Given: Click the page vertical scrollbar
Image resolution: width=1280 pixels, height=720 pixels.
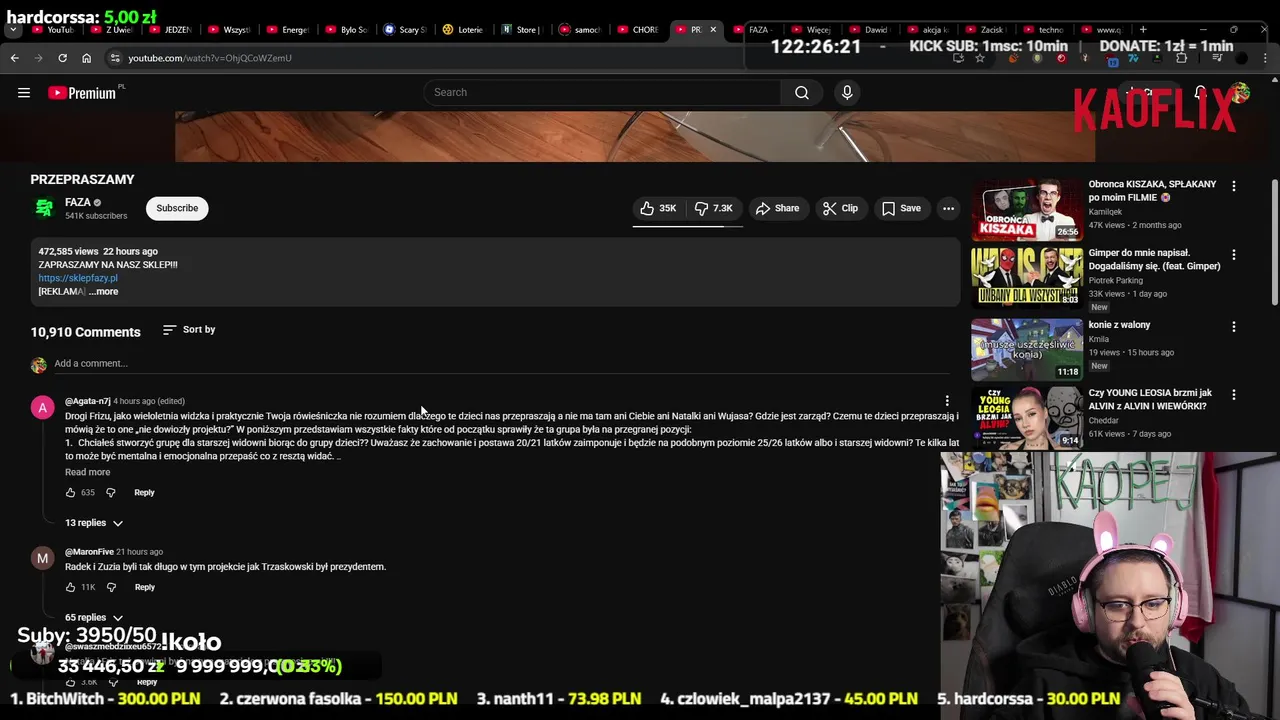Looking at the screenshot, I should click(x=1274, y=242).
